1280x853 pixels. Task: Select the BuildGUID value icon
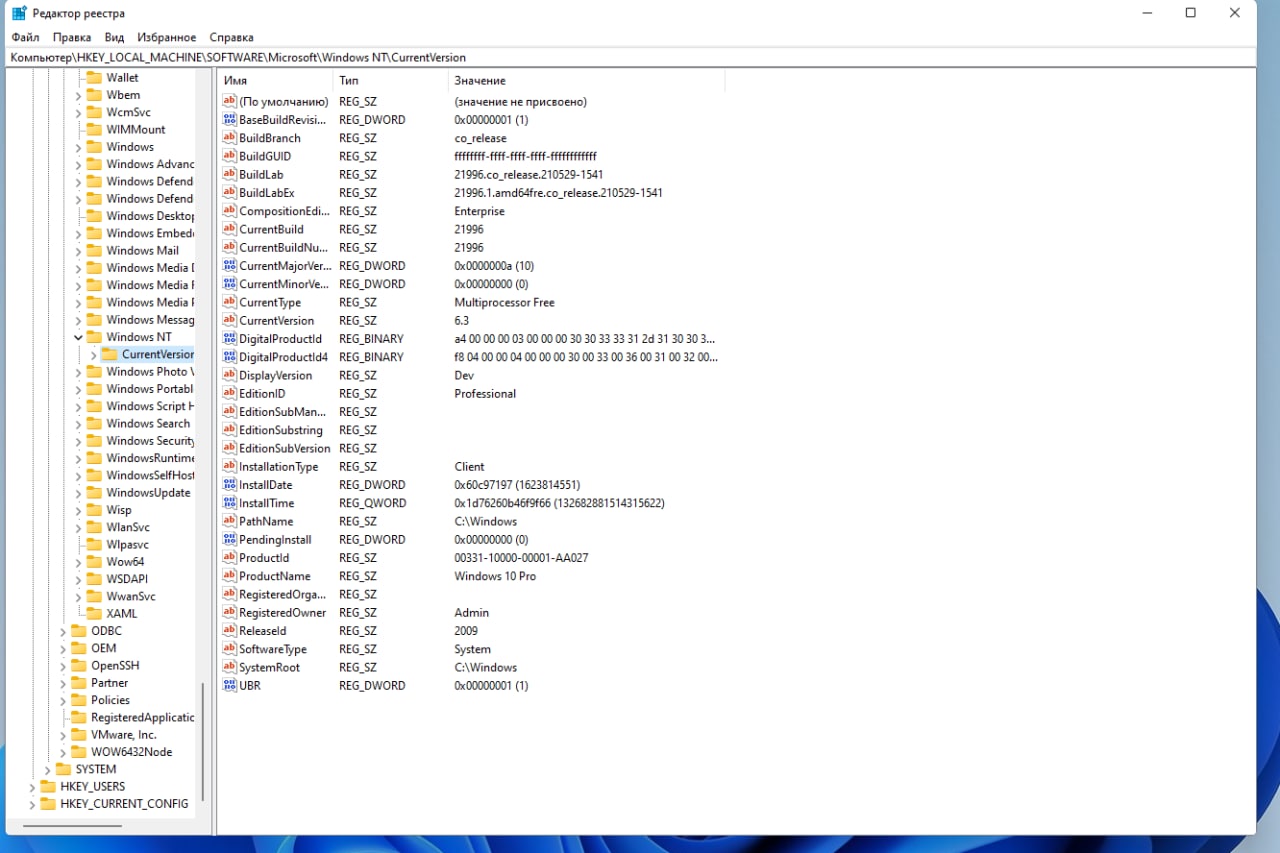(229, 156)
